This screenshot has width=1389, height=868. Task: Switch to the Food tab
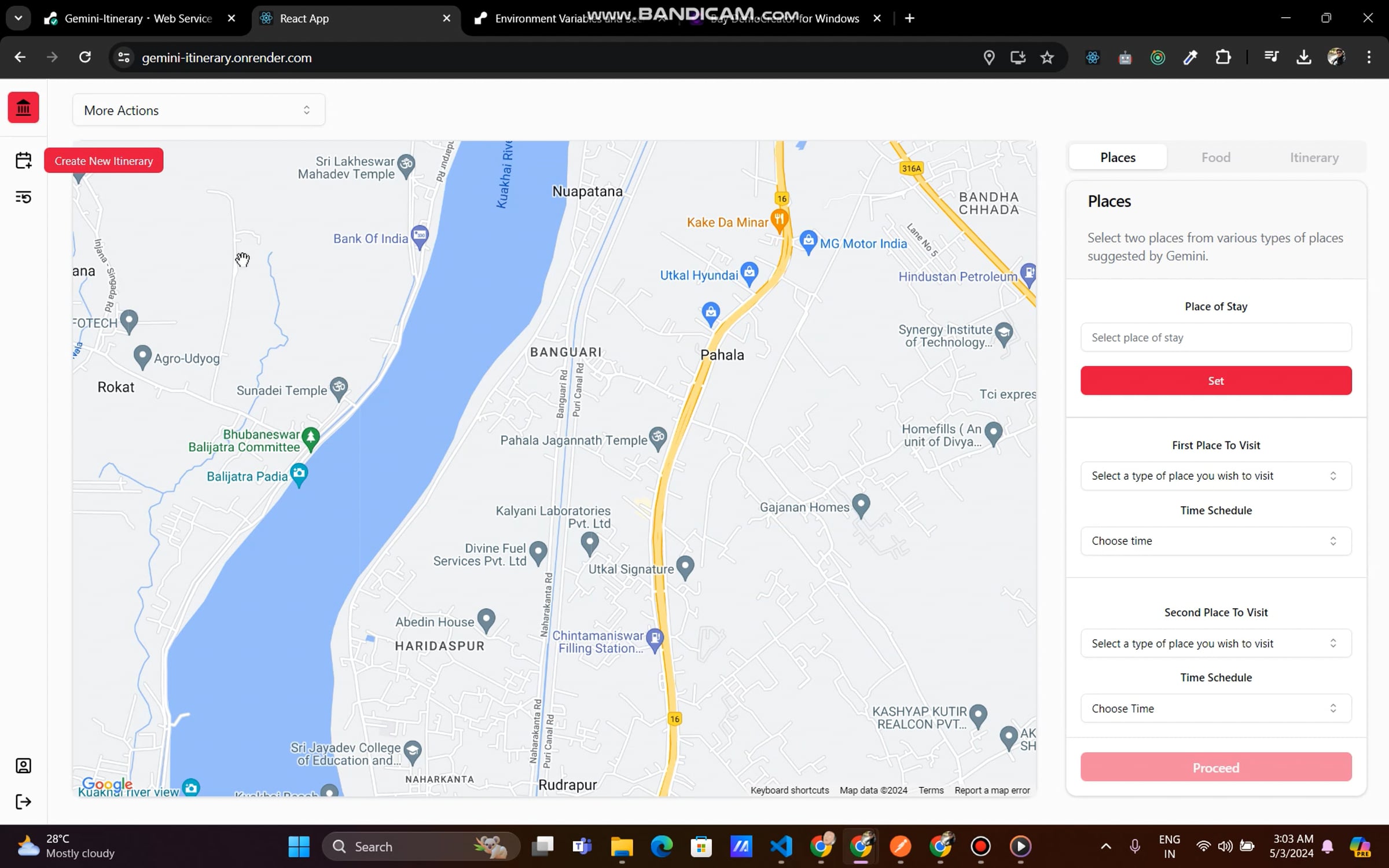click(1215, 157)
